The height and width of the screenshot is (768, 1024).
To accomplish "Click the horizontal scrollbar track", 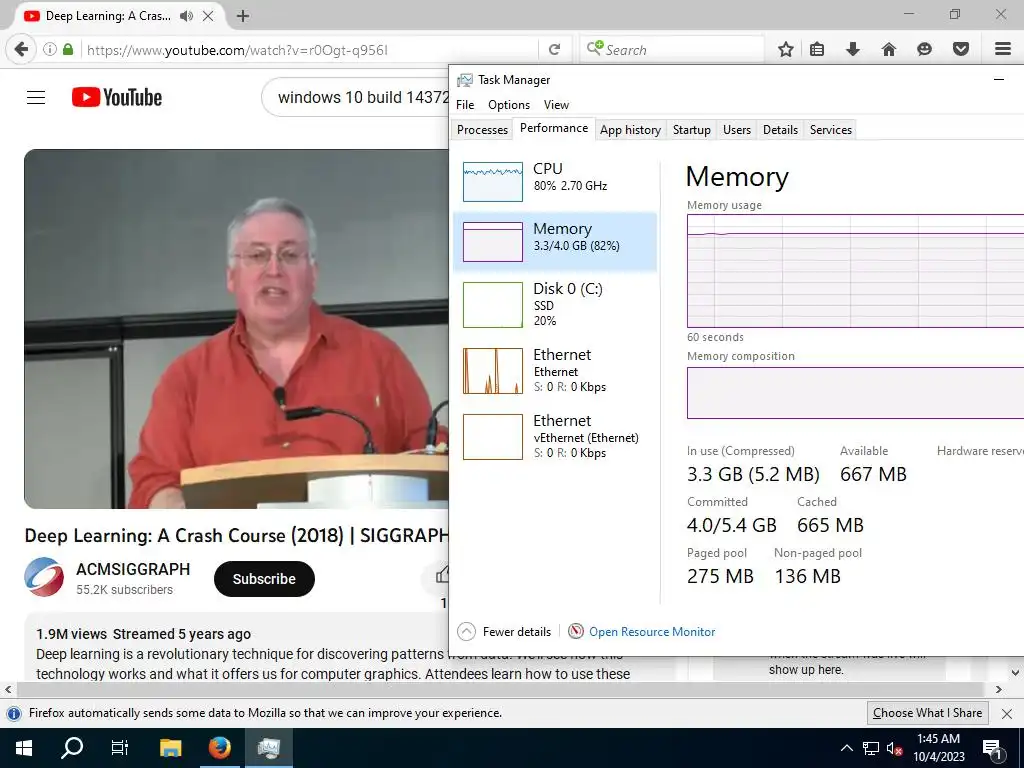I will click(x=500, y=690).
